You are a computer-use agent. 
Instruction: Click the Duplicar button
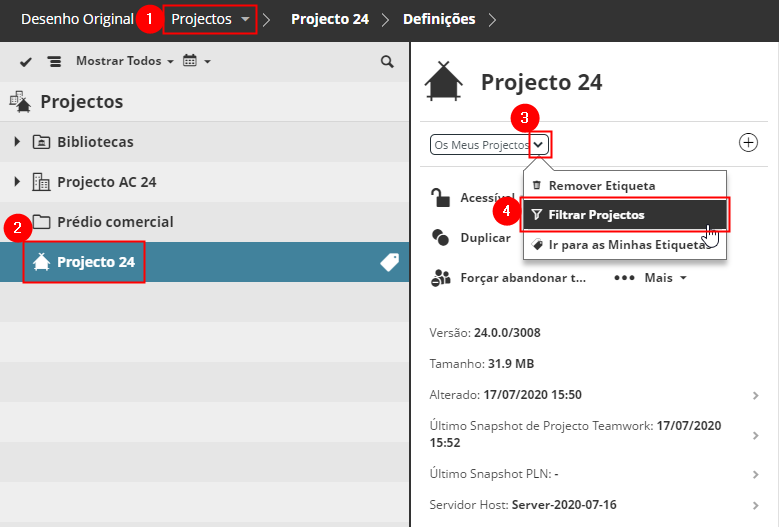tap(471, 238)
